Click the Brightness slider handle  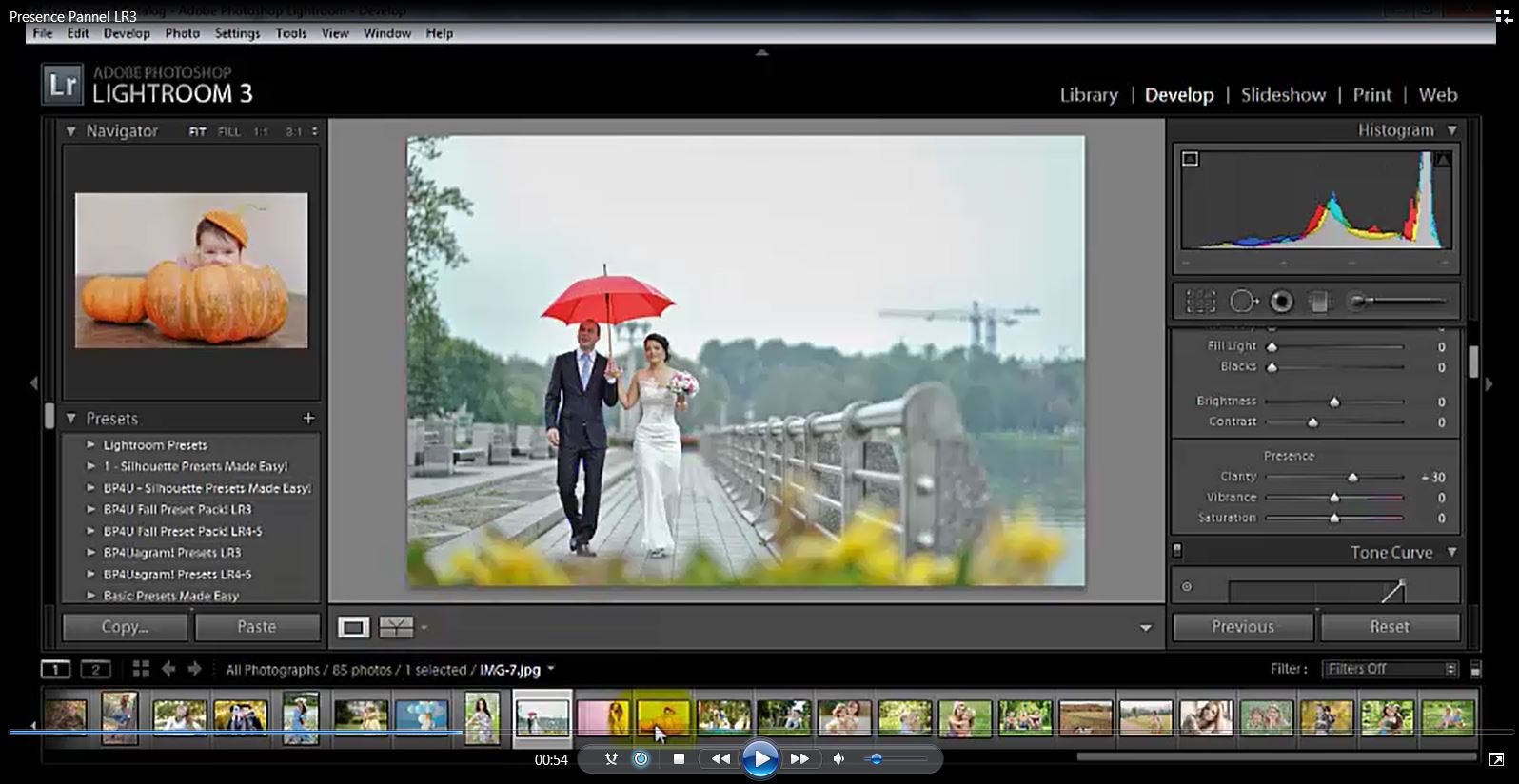(x=1334, y=402)
